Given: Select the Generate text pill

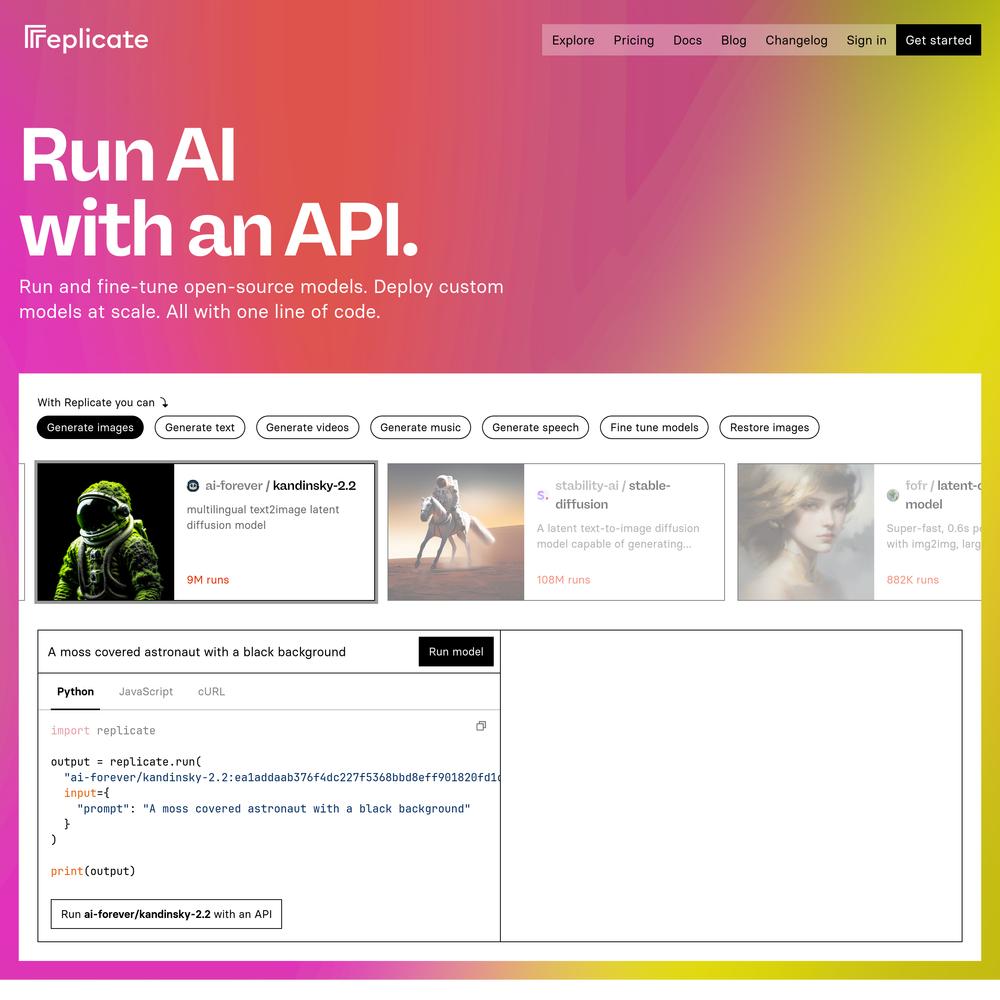Looking at the screenshot, I should [x=200, y=427].
